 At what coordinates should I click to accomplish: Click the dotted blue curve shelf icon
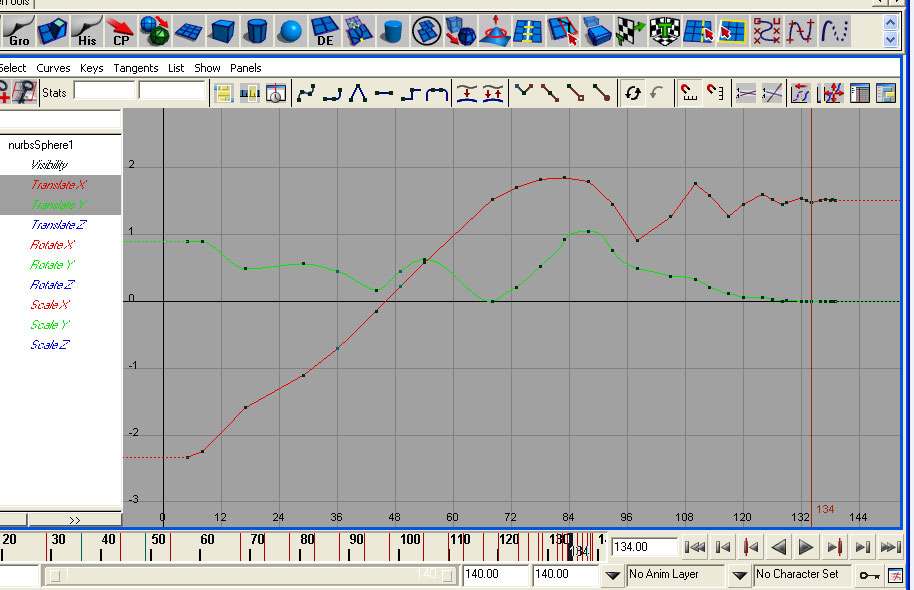coord(834,31)
